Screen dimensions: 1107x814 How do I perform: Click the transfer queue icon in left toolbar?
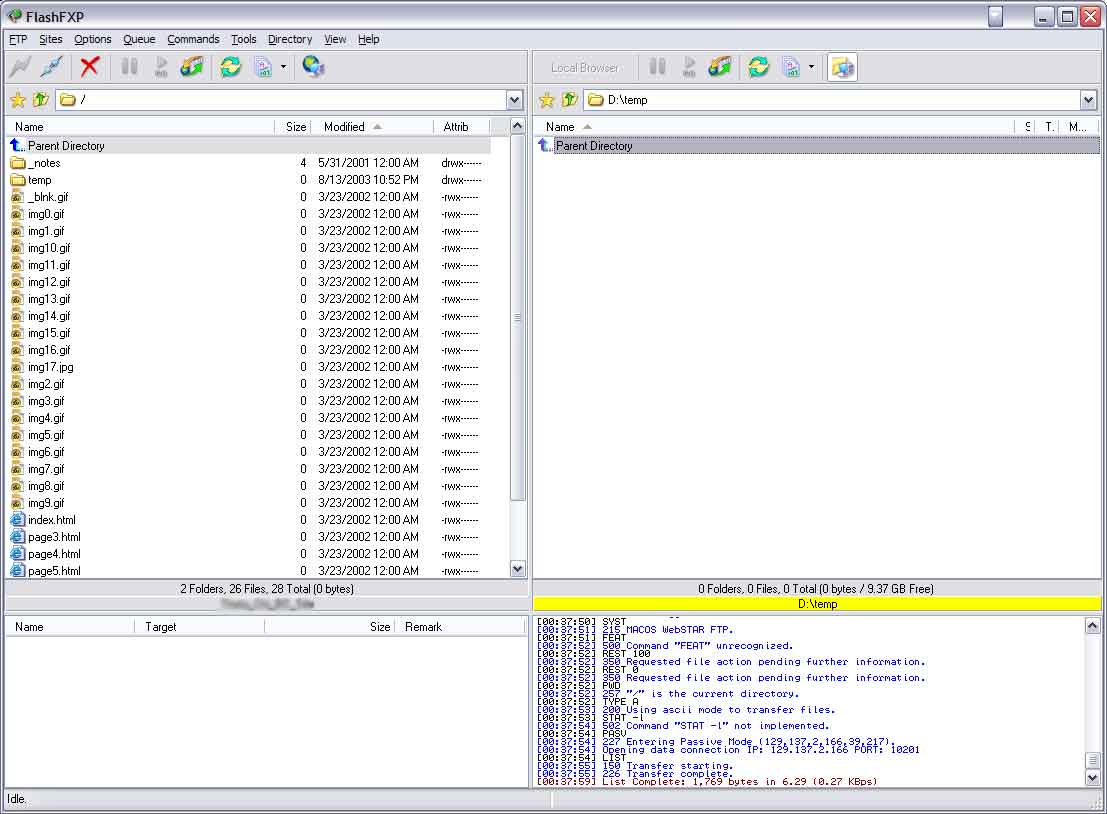point(192,67)
